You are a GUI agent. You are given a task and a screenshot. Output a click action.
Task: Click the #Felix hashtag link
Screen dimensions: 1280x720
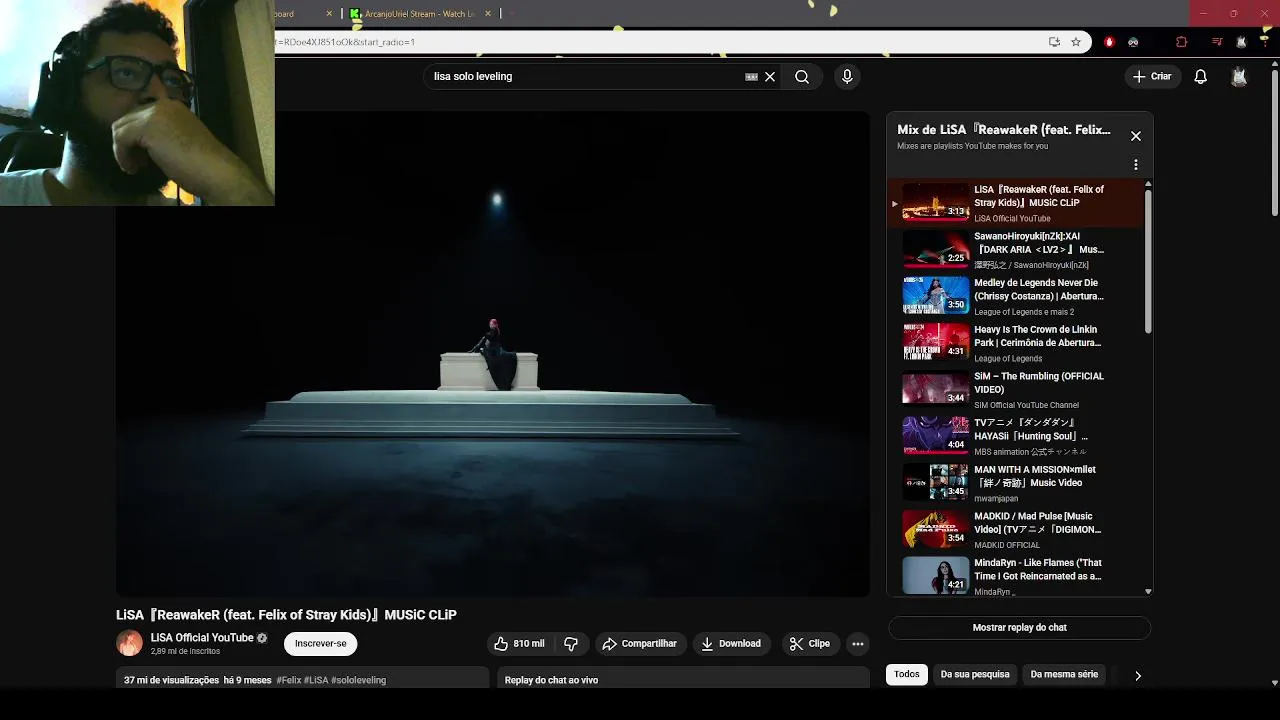pyautogui.click(x=289, y=680)
